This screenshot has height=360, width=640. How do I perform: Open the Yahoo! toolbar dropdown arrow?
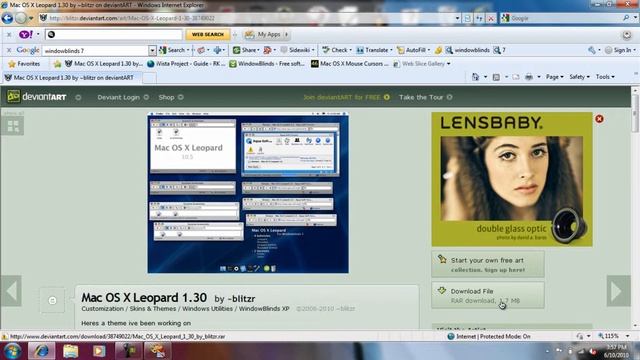click(x=38, y=34)
